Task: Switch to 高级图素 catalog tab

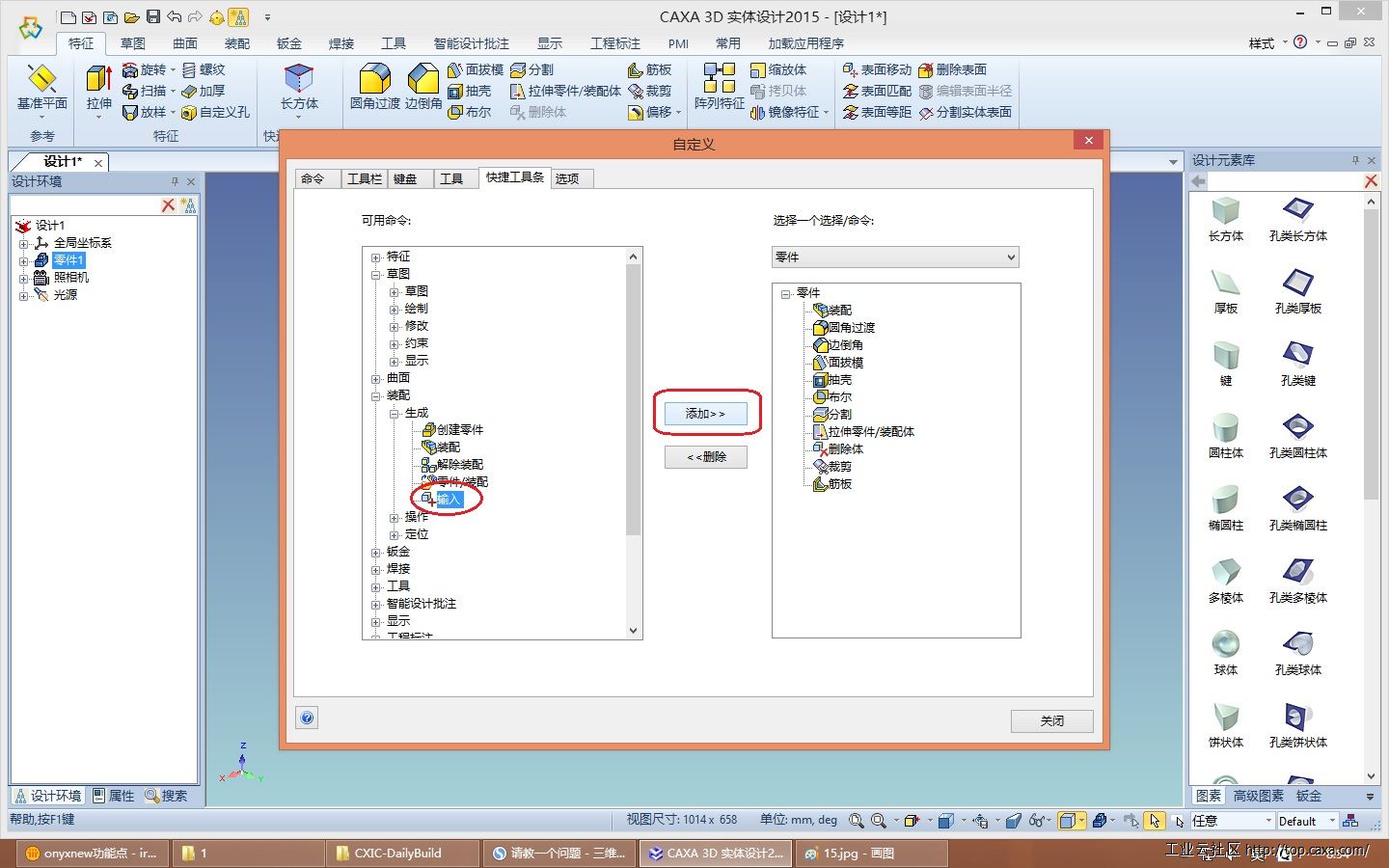Action: (x=1258, y=796)
